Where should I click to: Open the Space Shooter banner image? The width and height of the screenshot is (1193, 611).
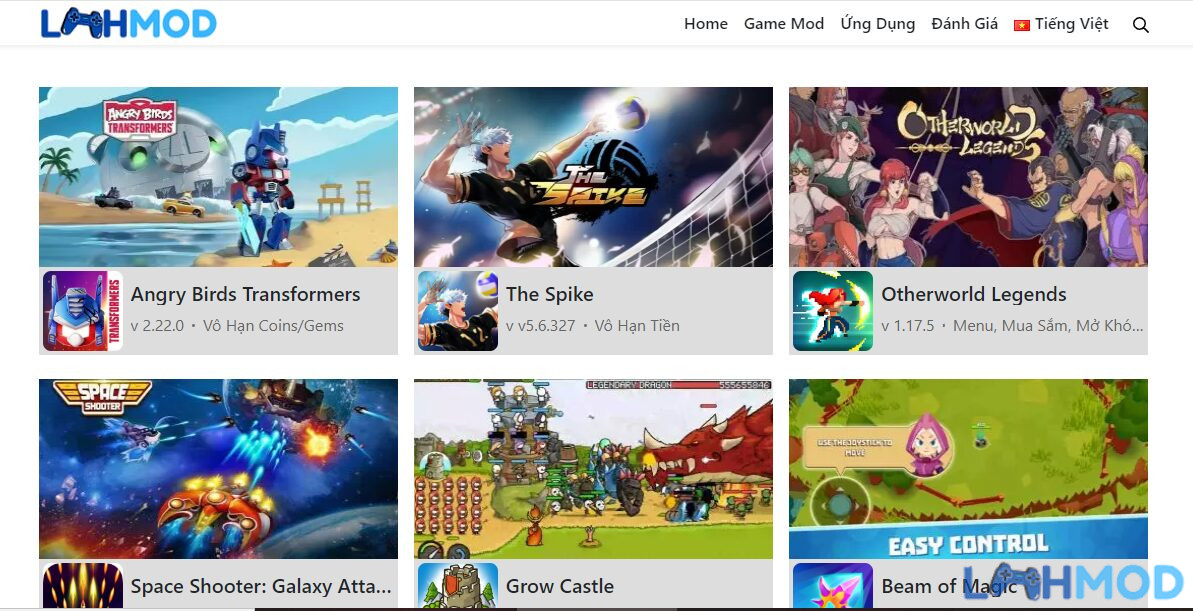[218, 469]
